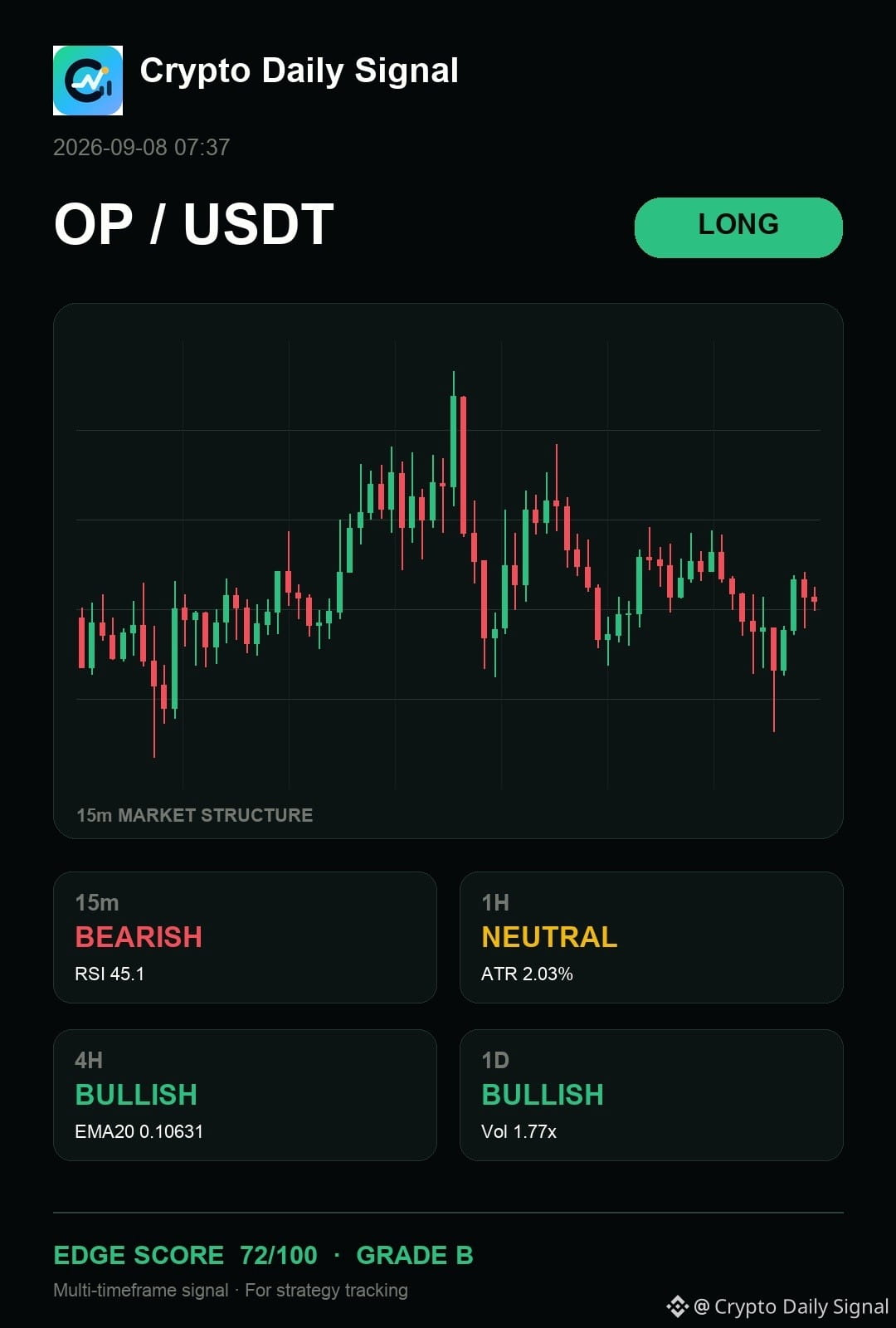
Task: Click the GRADE B label
Action: pos(415,1255)
